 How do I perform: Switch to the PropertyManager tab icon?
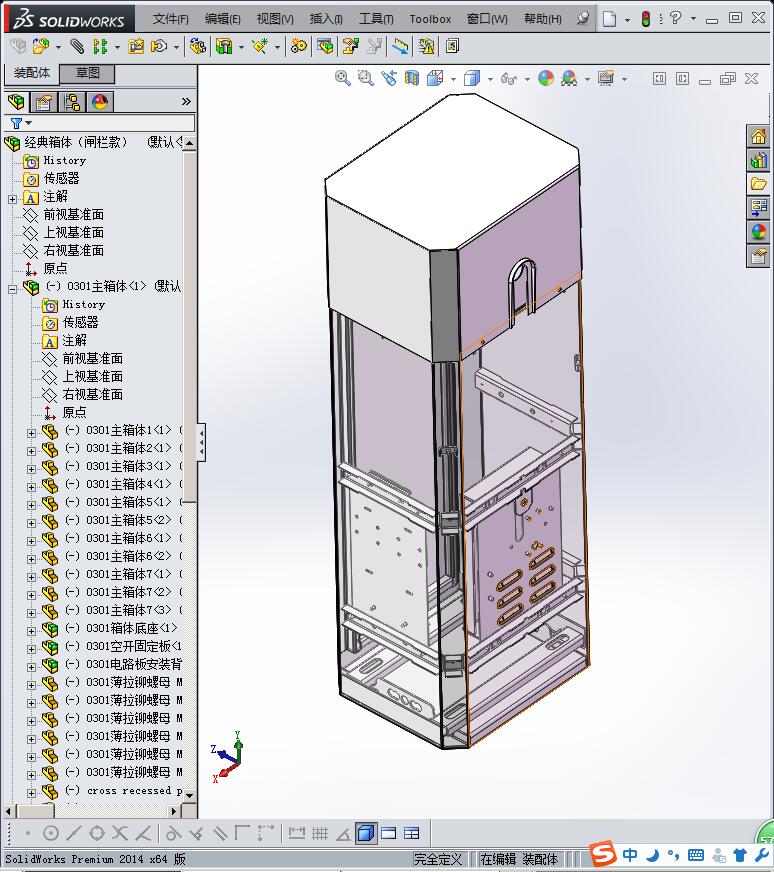[x=43, y=102]
